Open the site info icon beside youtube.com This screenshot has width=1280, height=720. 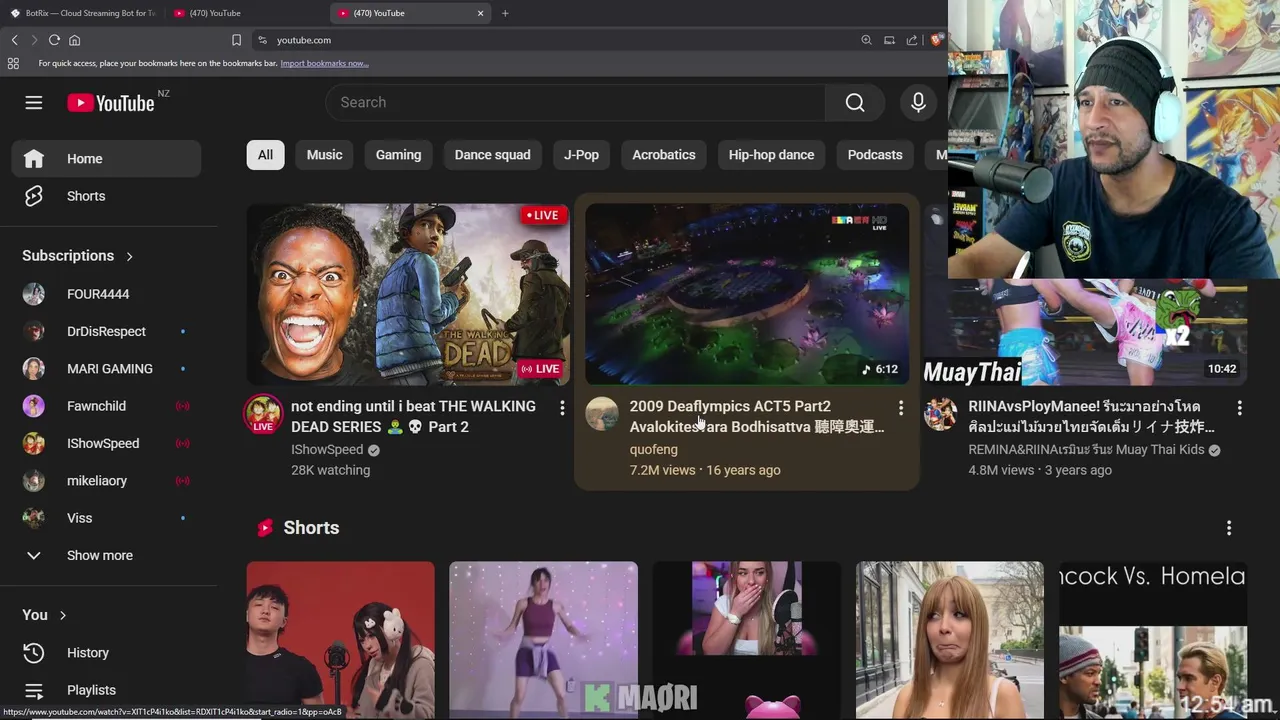[x=262, y=40]
